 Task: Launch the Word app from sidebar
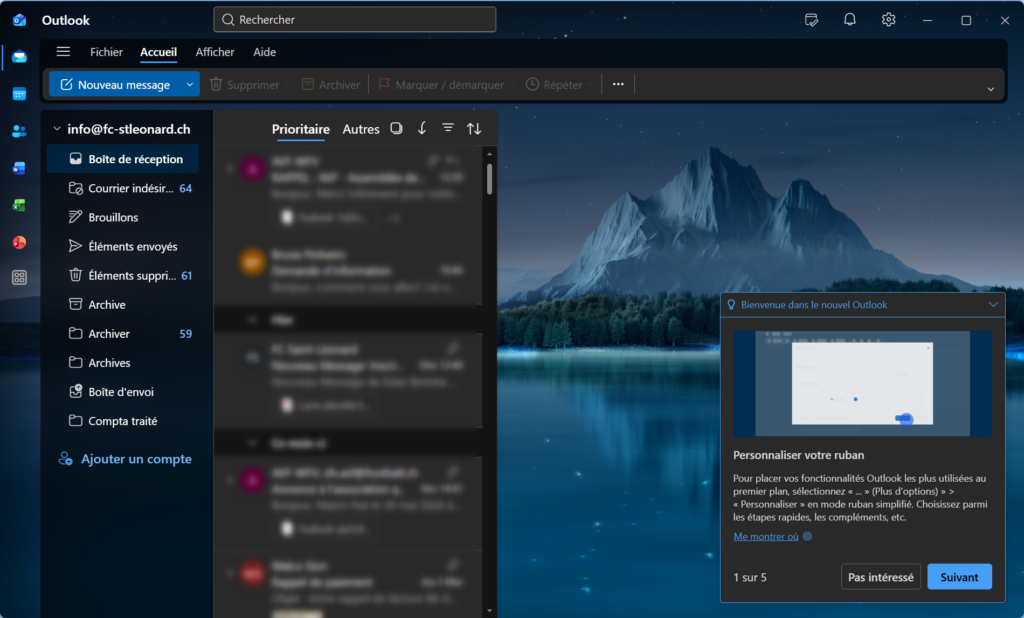19,168
